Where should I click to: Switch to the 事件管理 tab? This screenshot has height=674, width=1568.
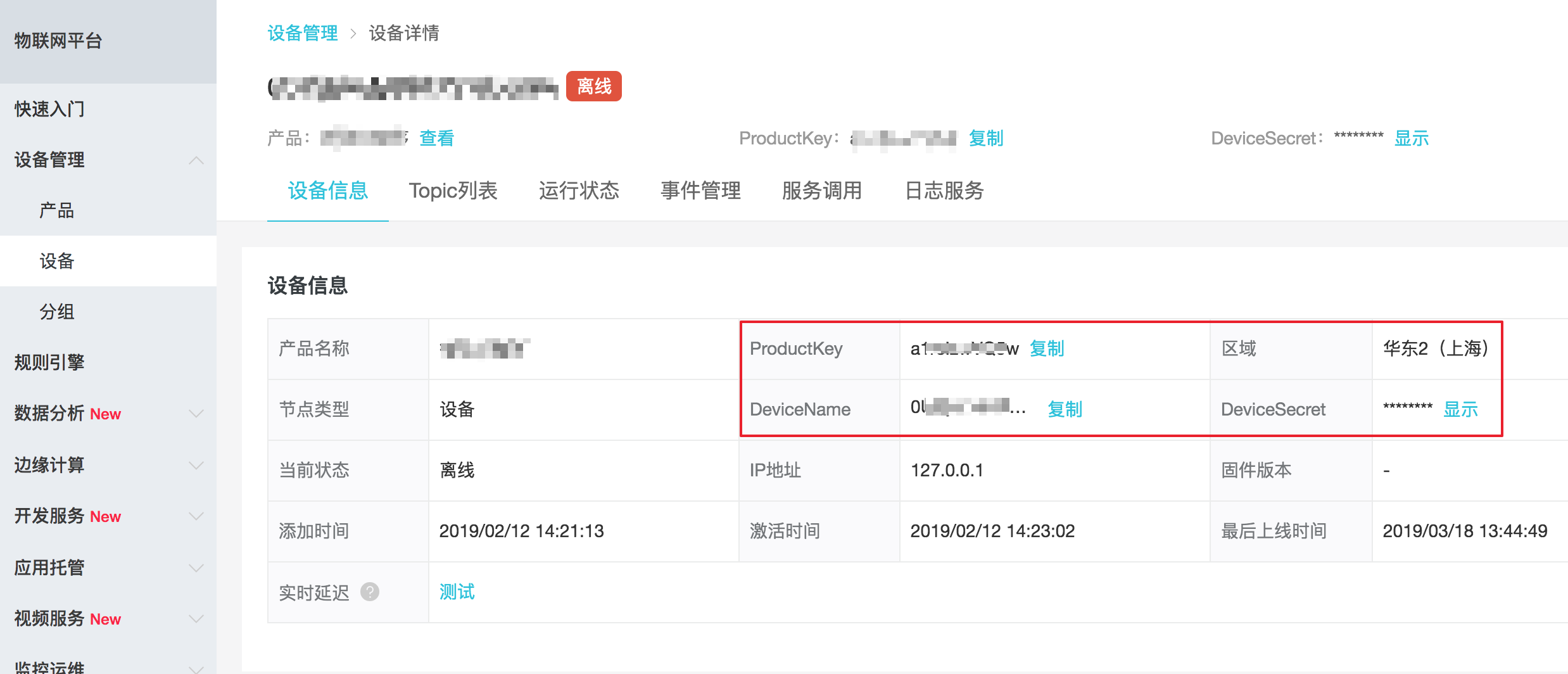point(700,191)
